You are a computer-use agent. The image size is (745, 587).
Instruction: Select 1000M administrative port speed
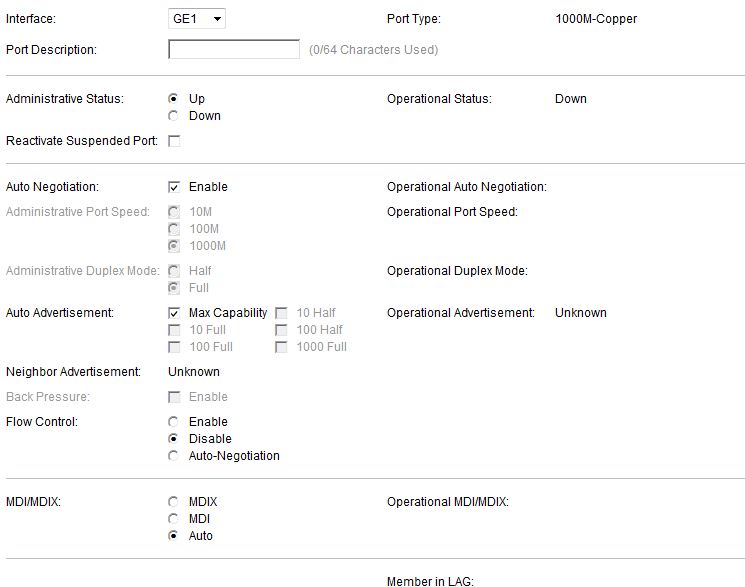(x=174, y=246)
